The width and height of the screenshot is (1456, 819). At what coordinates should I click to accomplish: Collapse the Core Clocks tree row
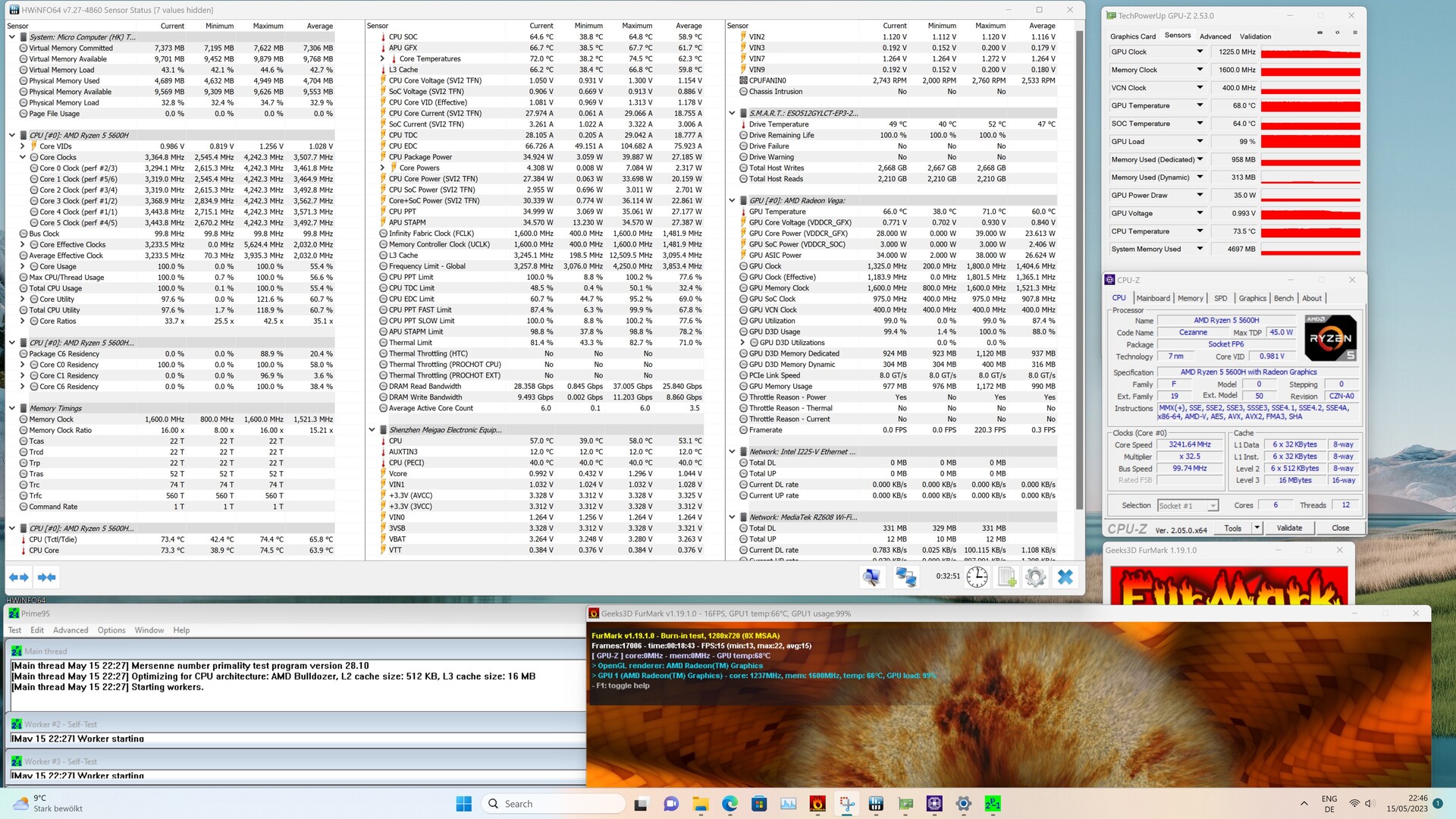coord(23,158)
